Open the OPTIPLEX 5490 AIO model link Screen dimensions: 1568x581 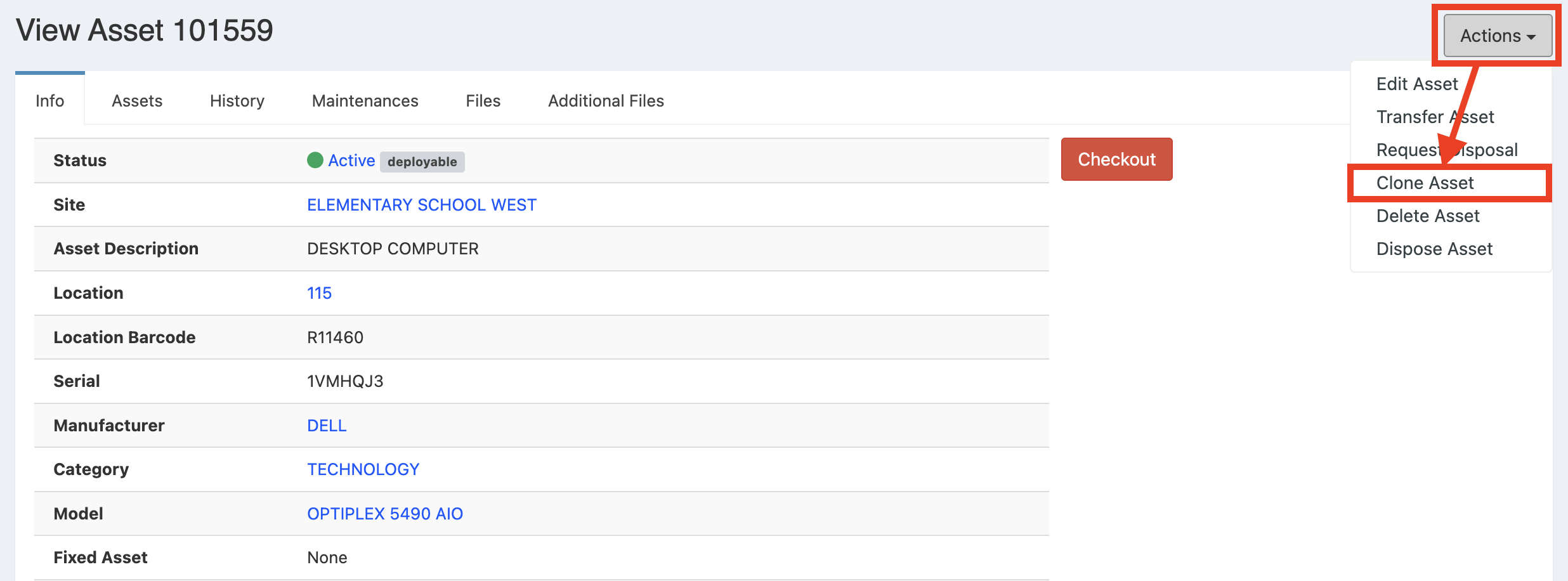385,514
